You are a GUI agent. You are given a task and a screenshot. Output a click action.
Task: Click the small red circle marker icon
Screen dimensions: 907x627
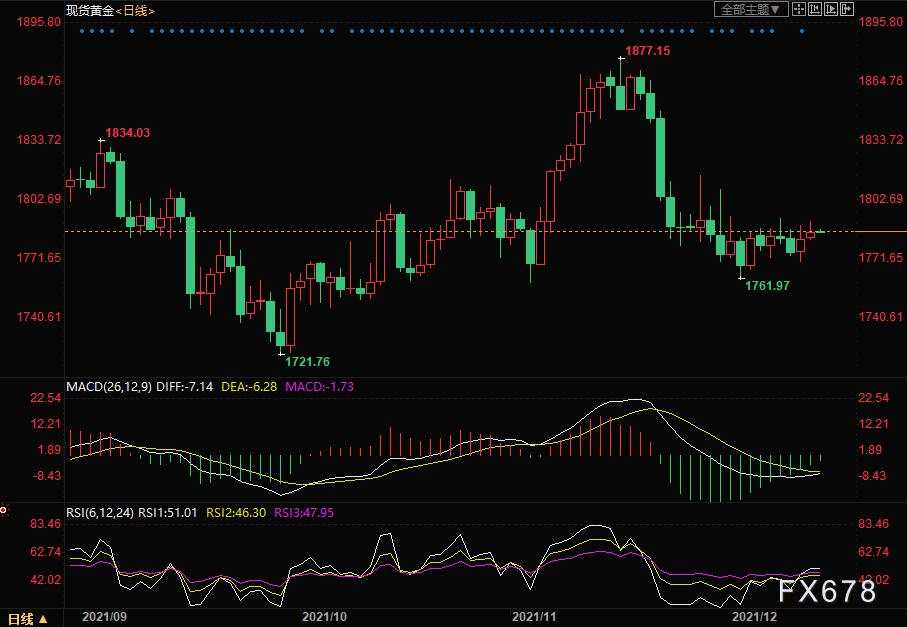[x=3, y=510]
